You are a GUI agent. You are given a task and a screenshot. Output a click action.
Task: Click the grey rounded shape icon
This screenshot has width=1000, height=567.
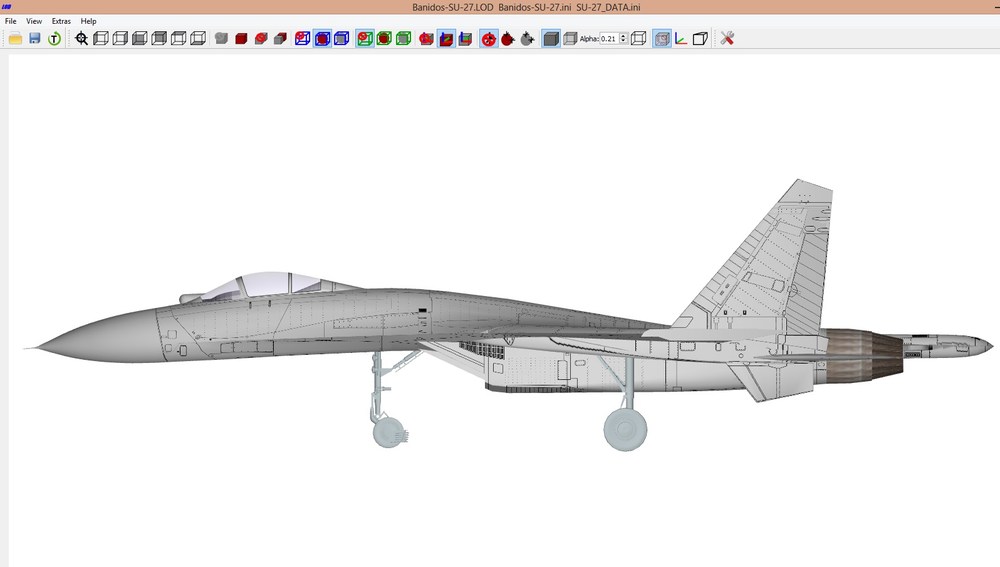pyautogui.click(x=221, y=38)
